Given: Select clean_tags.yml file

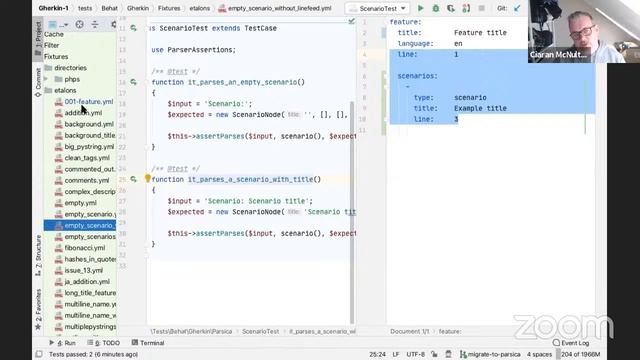Looking at the screenshot, I should (x=87, y=158).
